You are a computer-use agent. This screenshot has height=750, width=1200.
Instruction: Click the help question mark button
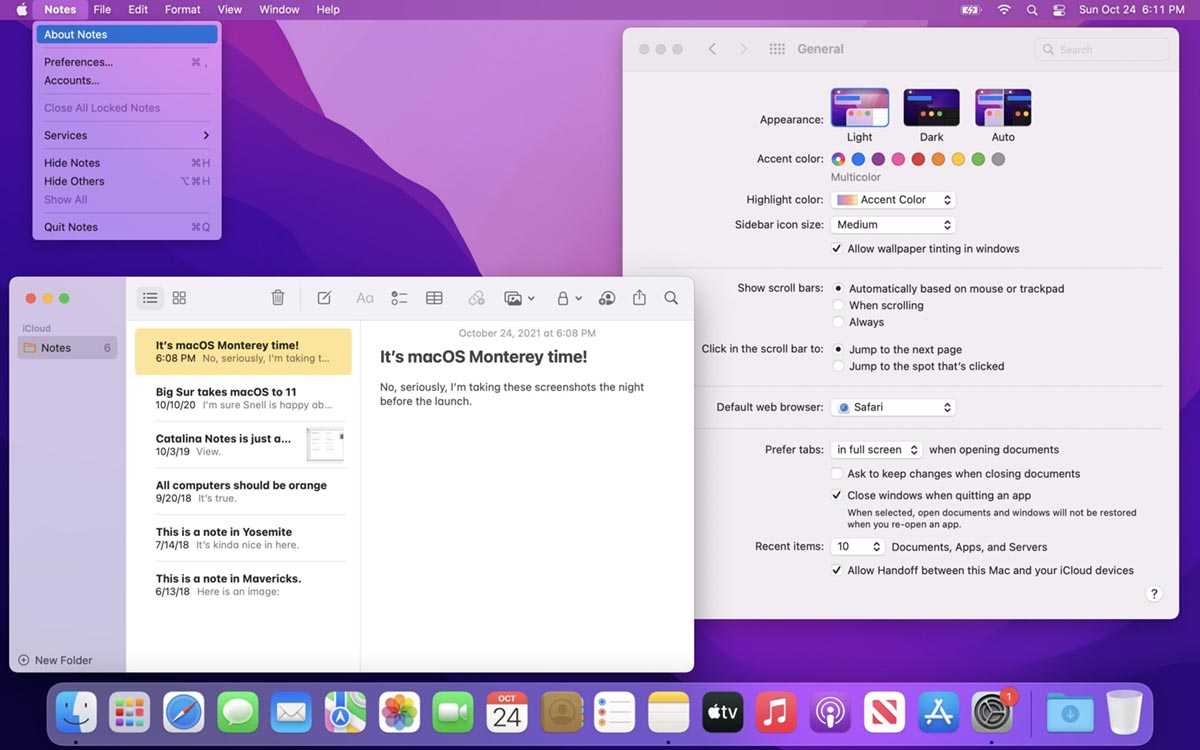pos(1153,594)
